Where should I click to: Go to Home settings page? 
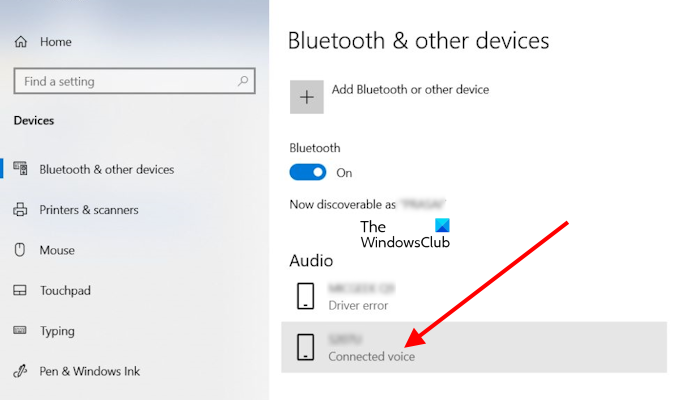(x=56, y=42)
